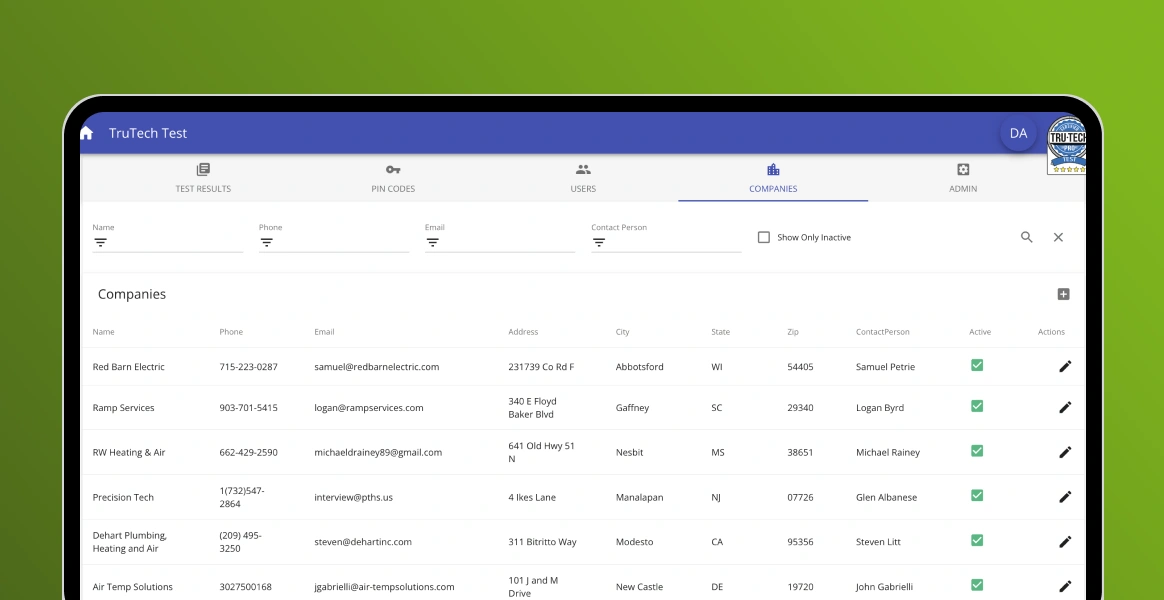Edit the Ramp Services row

(1065, 407)
